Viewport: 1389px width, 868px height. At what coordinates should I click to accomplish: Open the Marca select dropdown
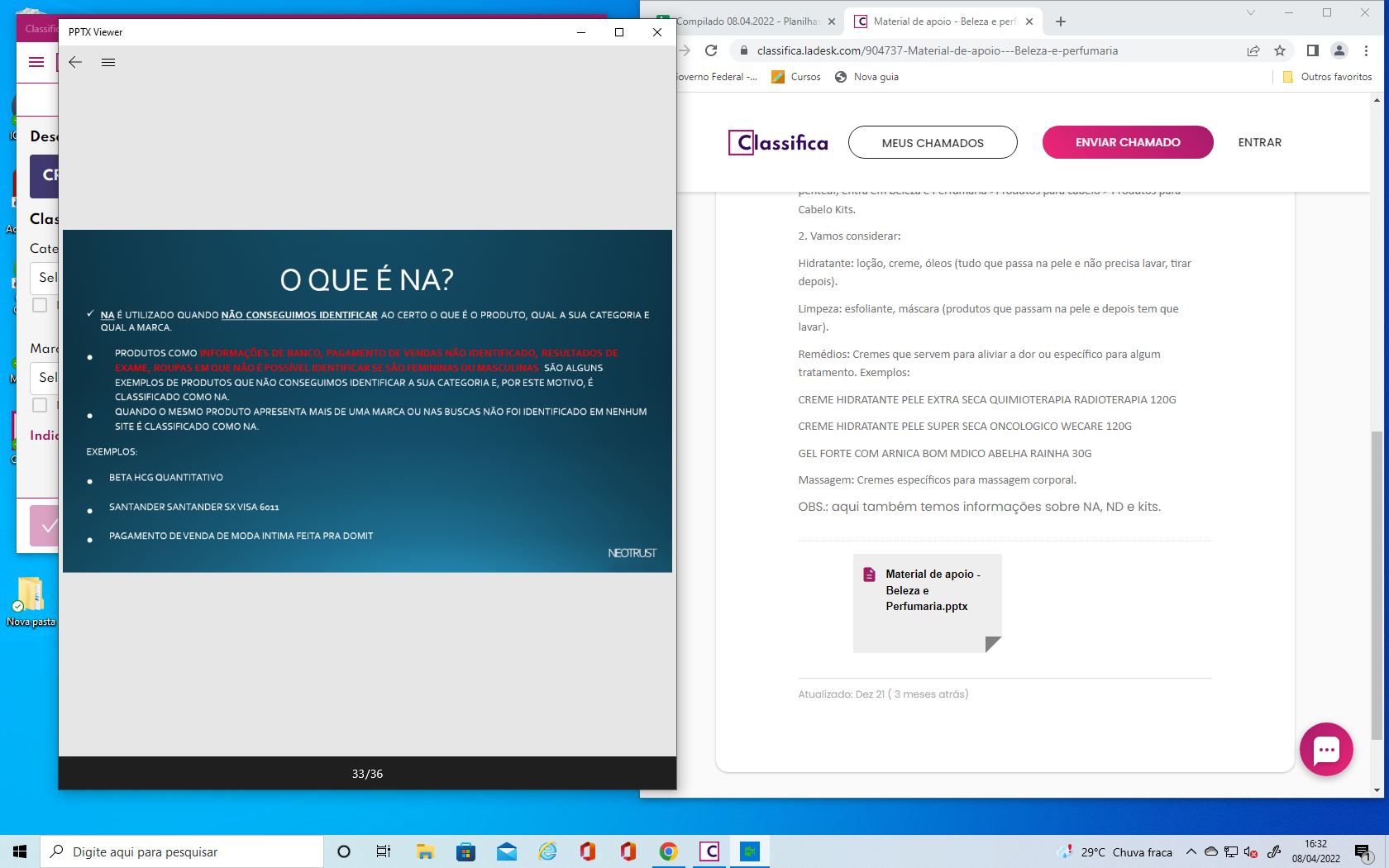coord(46,378)
